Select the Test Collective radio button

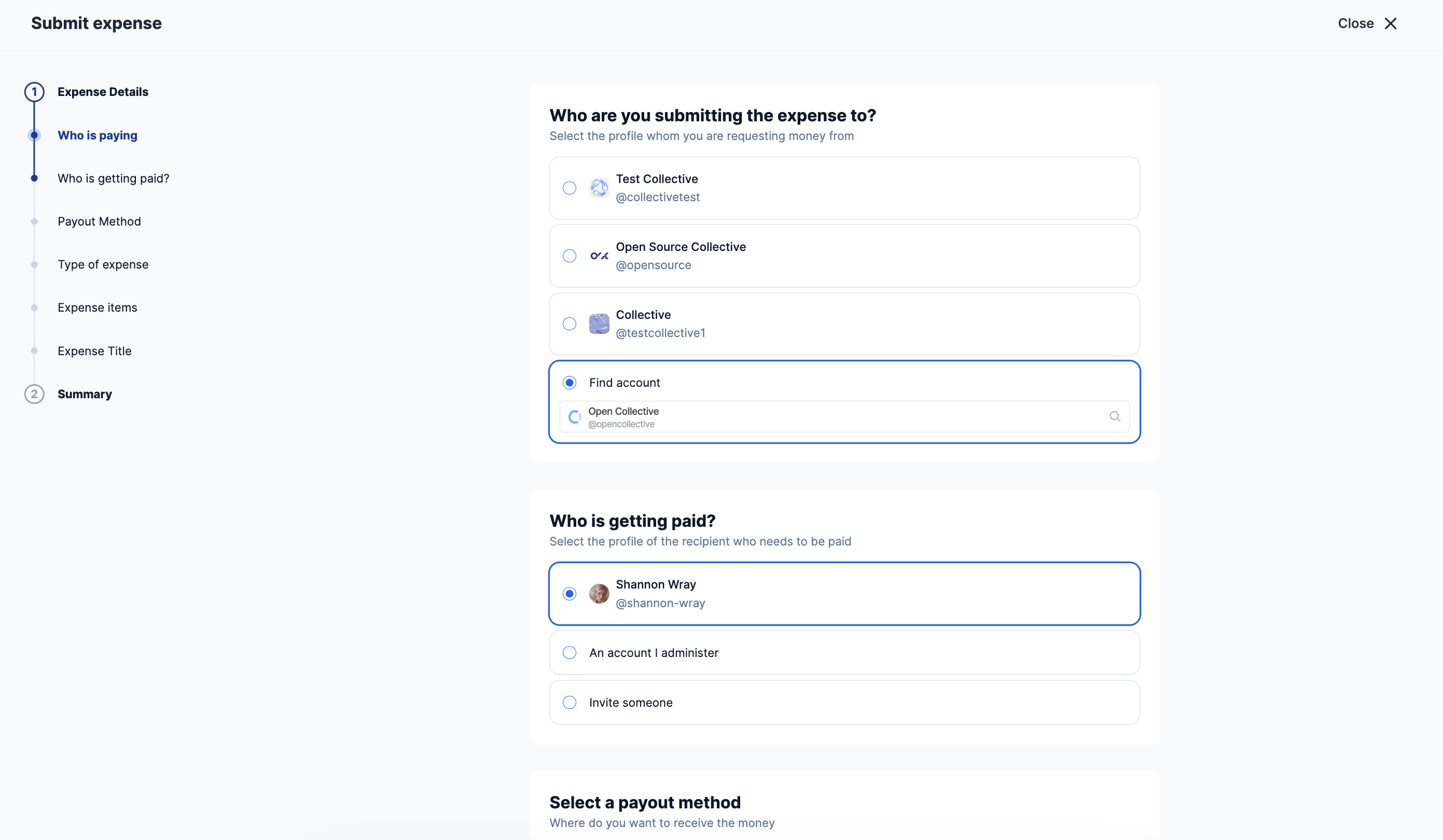click(x=569, y=188)
